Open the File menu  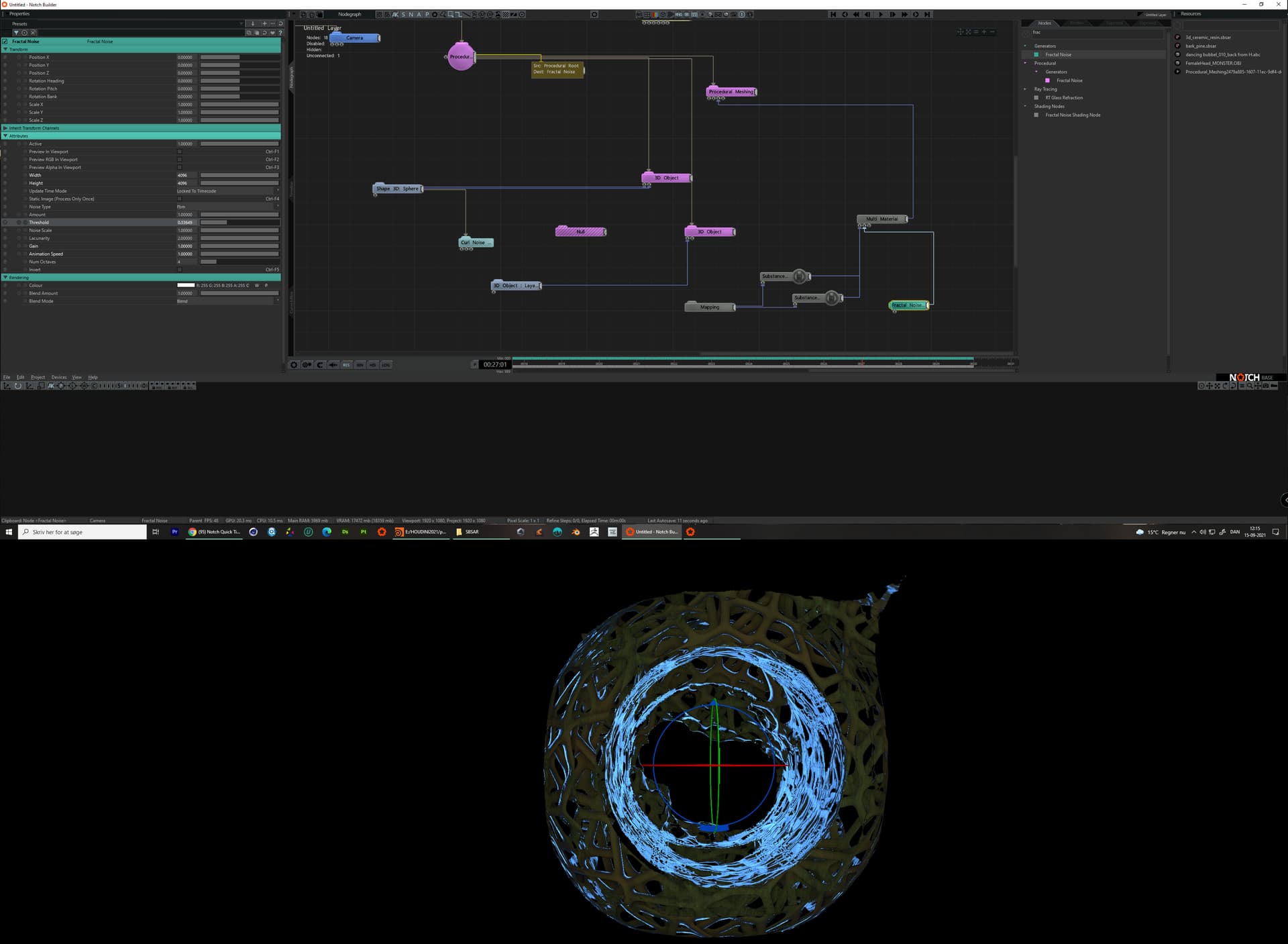tap(7, 377)
